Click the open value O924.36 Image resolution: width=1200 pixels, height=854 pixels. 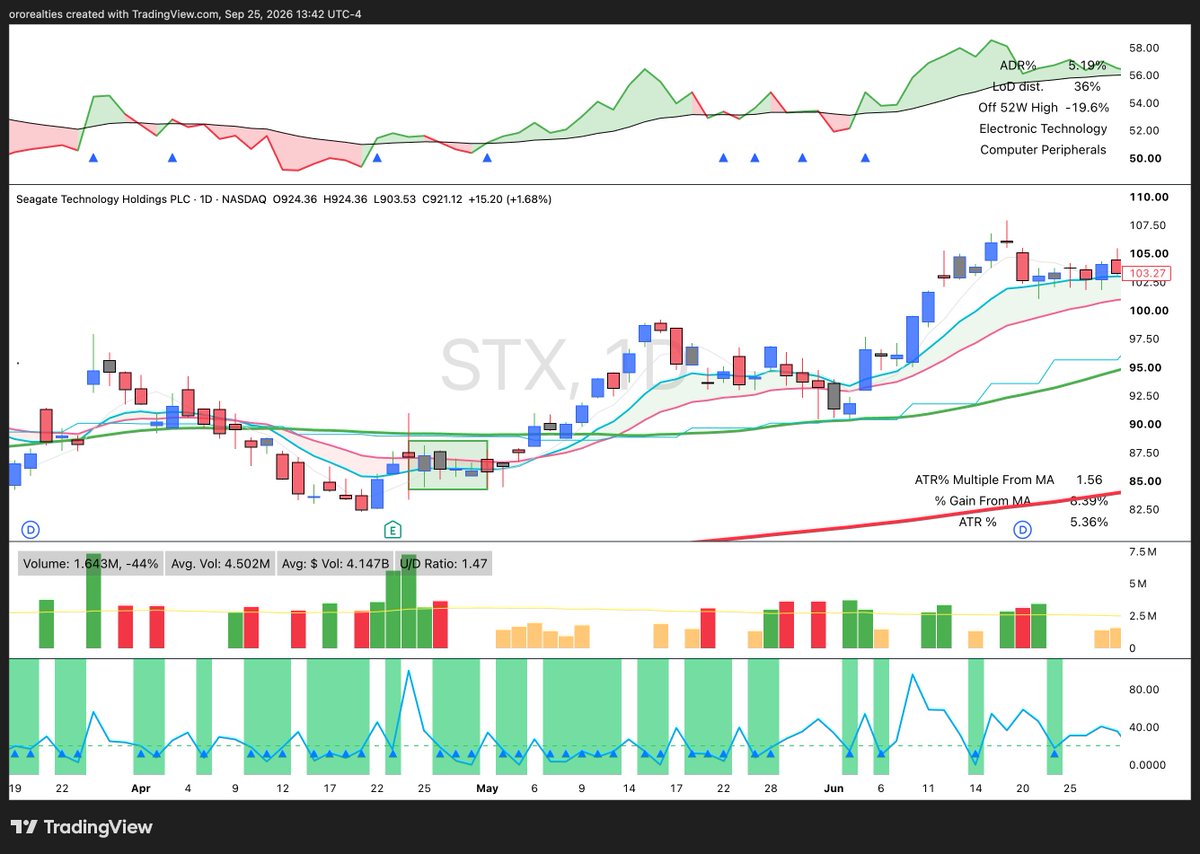[296, 200]
